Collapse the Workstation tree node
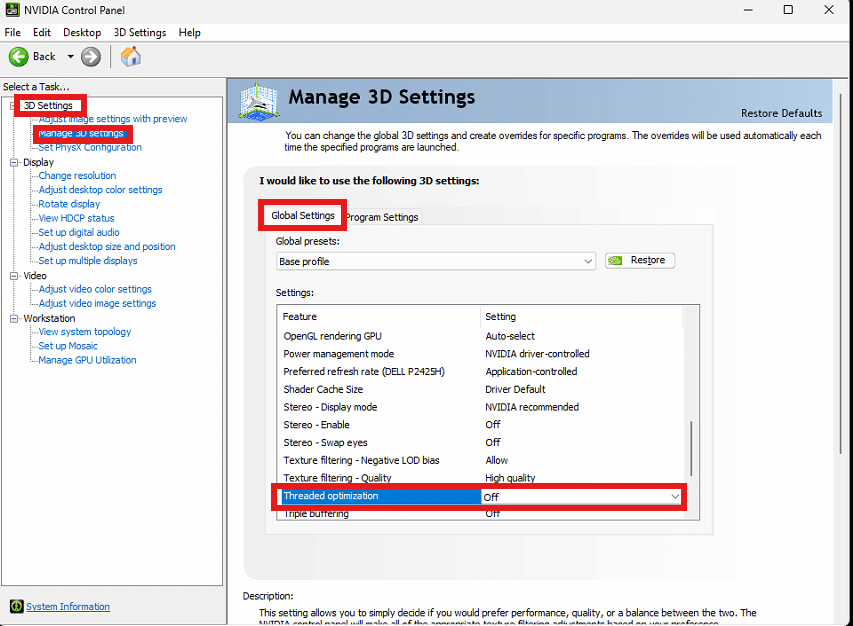 [x=14, y=318]
